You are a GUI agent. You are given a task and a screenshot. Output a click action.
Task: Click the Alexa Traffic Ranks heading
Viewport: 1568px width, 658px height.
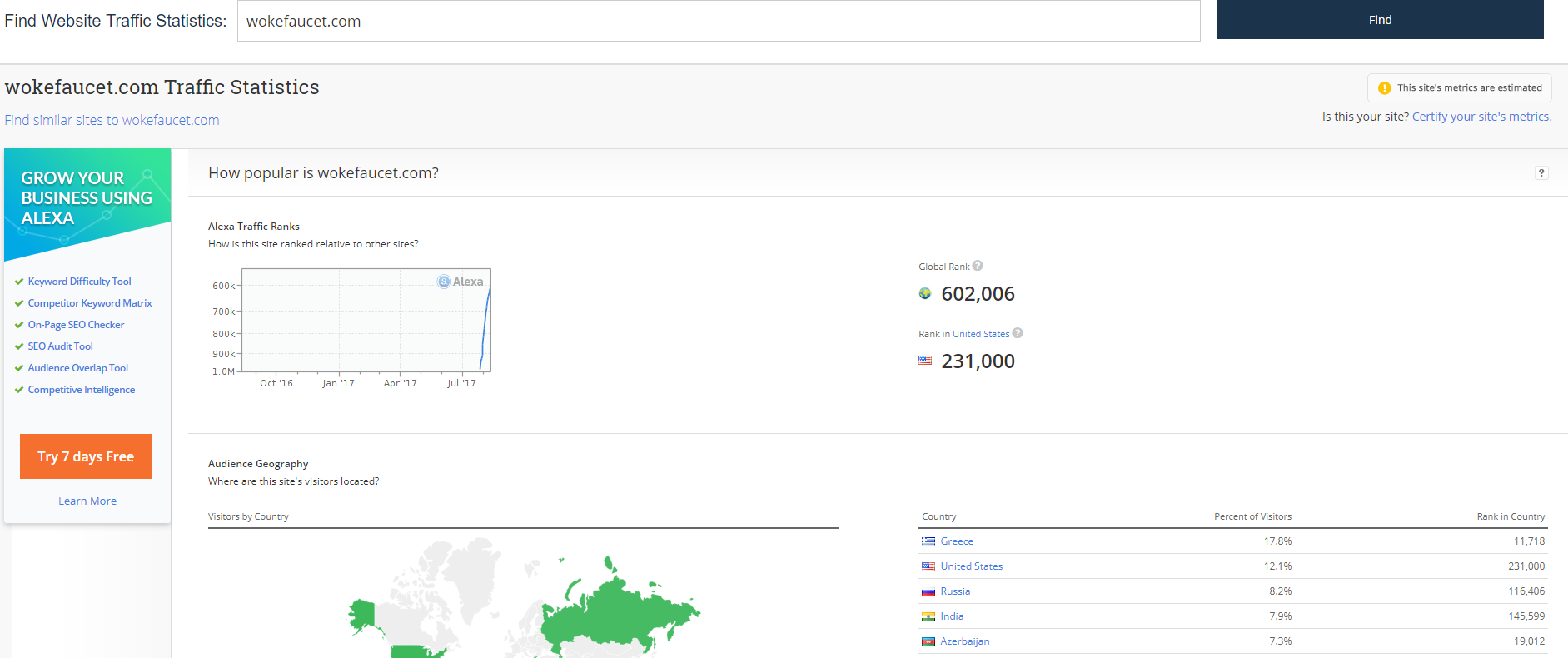click(x=254, y=227)
